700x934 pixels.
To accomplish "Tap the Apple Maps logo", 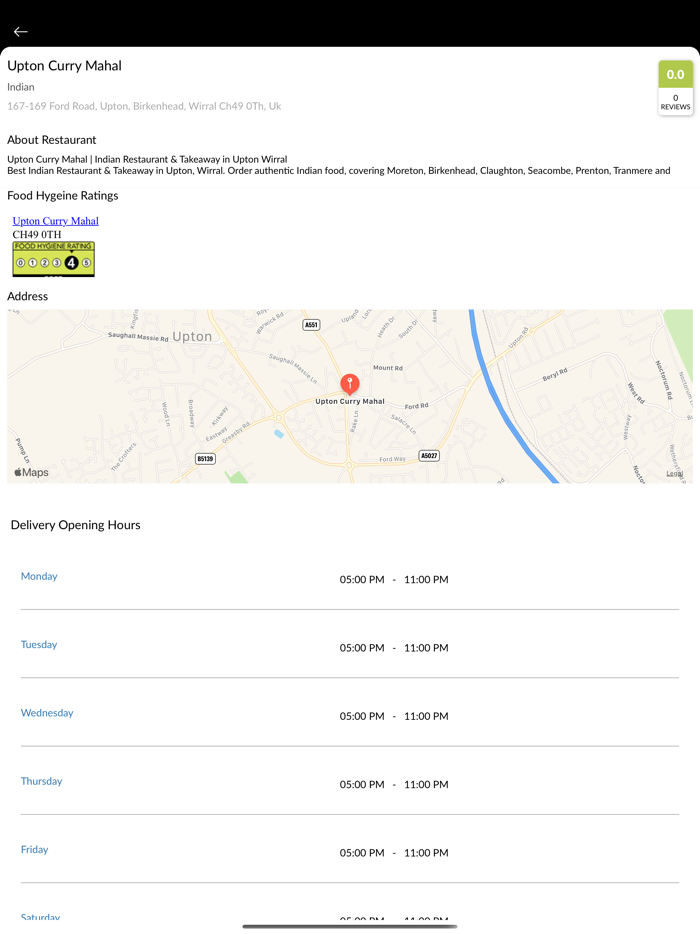I will (x=32, y=472).
